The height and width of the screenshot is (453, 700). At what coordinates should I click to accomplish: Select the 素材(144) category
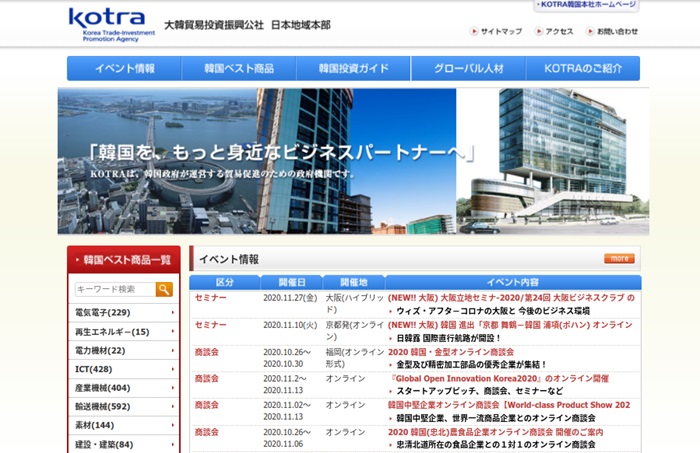click(95, 425)
